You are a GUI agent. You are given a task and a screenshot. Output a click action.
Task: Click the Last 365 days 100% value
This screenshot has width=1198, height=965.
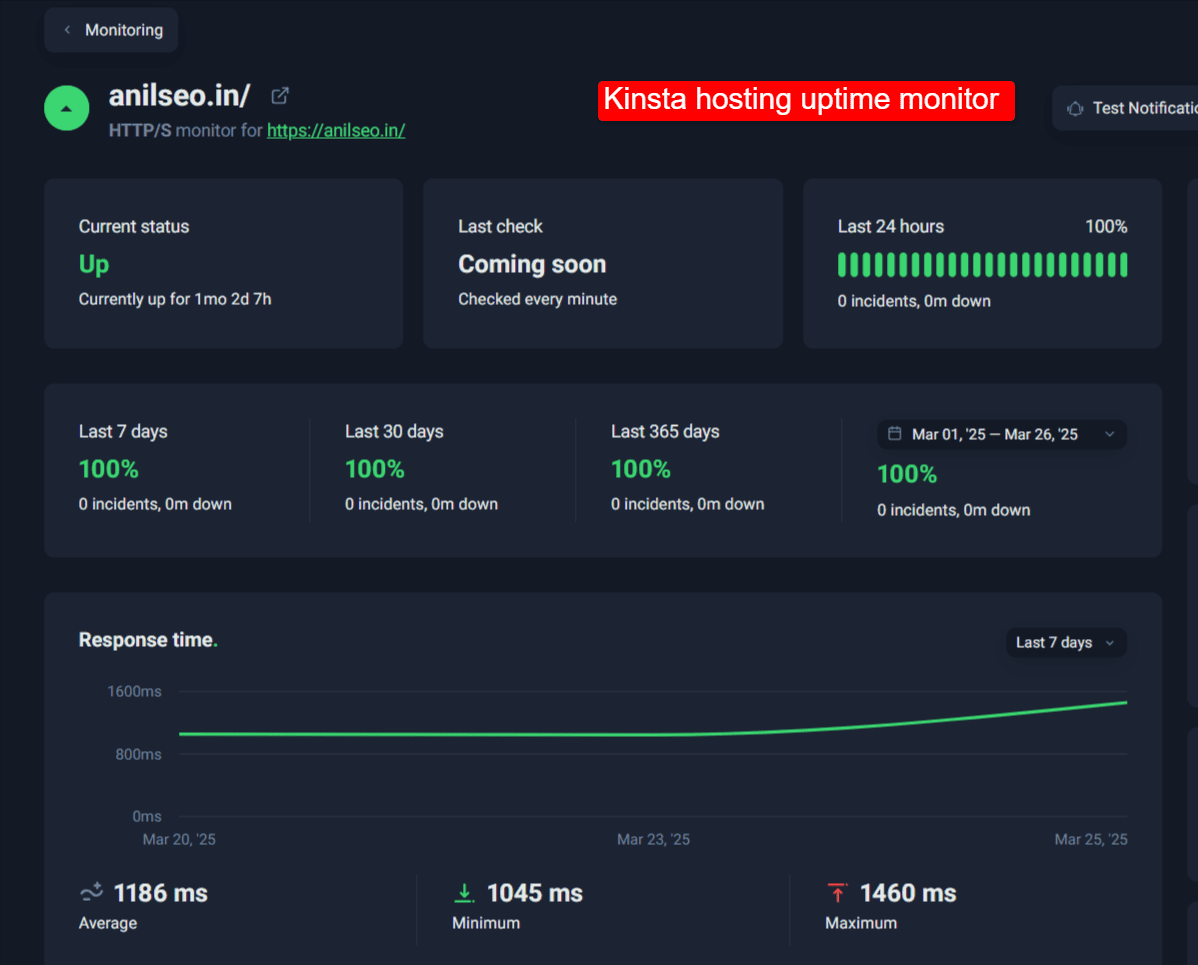point(641,469)
